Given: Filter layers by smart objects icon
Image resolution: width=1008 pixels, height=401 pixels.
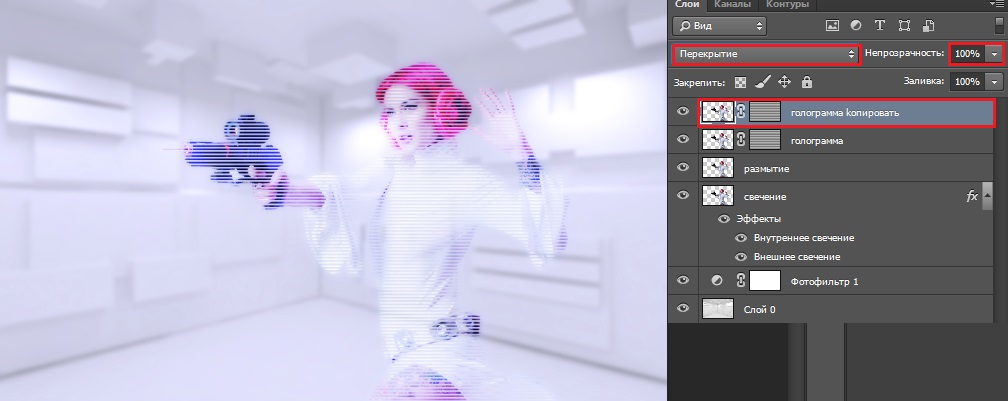Looking at the screenshot, I should pos(928,26).
